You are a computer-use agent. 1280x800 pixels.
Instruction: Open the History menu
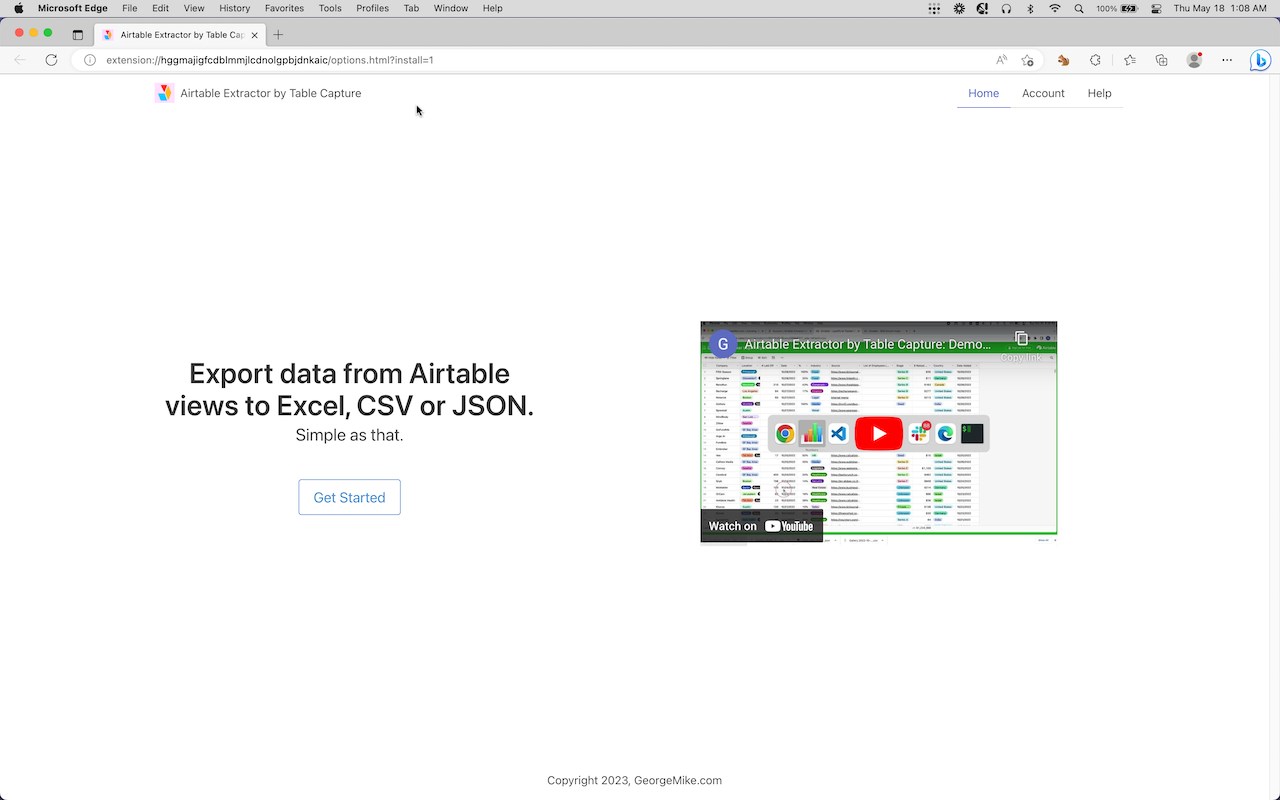point(235,8)
